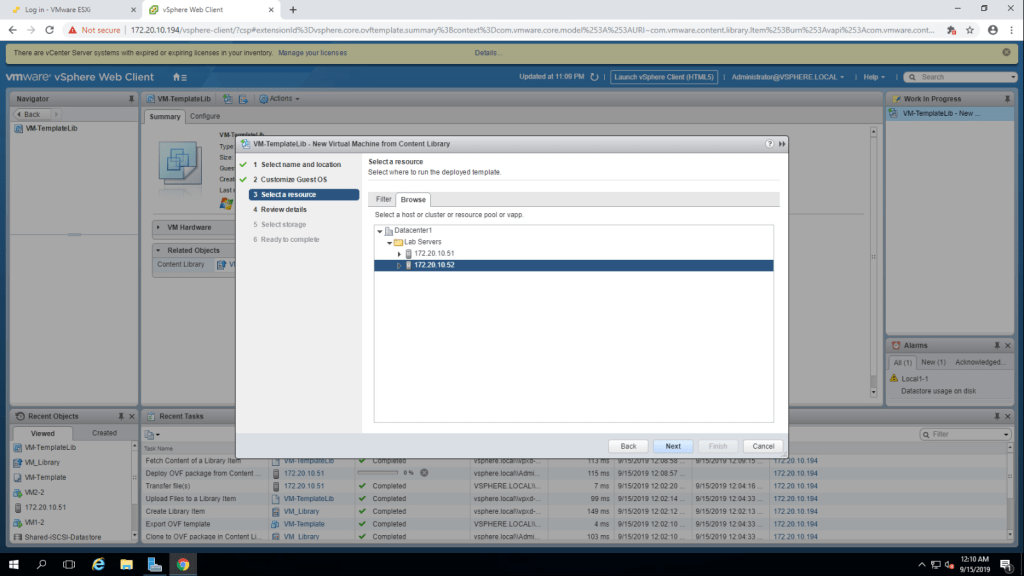Refresh the vSphere Web Client view
Viewport: 1024px width, 576px height.
click(594, 77)
